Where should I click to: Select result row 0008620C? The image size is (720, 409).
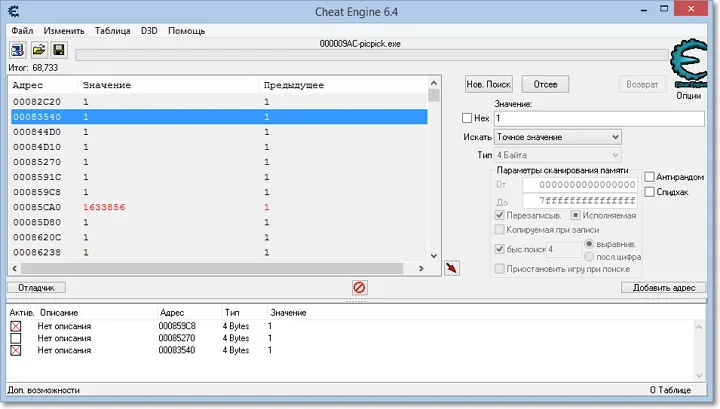coord(219,237)
